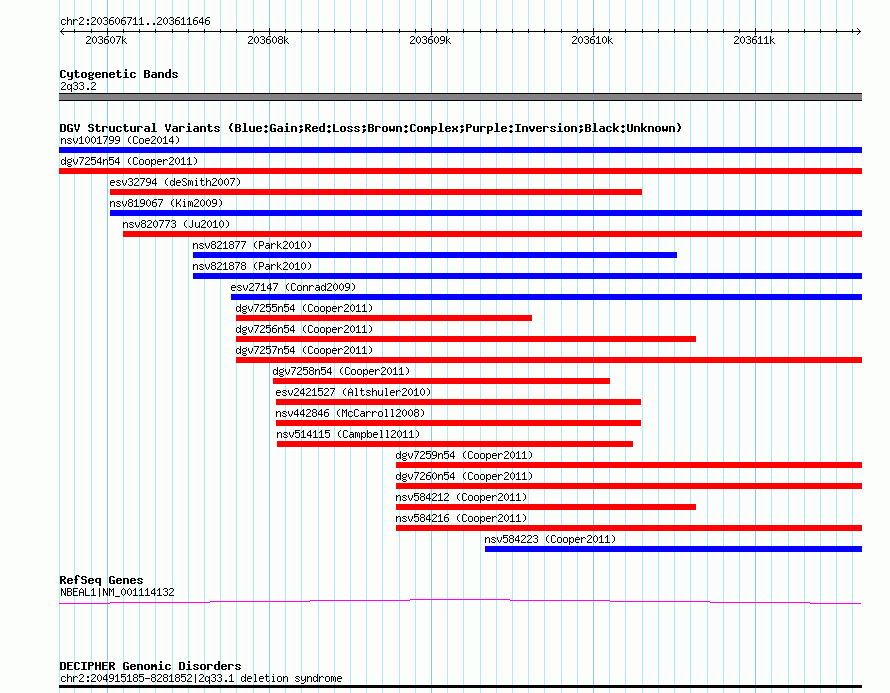Open dgv7259n54 (Cooper2011) variant label
890x693 pixels.
point(464,455)
